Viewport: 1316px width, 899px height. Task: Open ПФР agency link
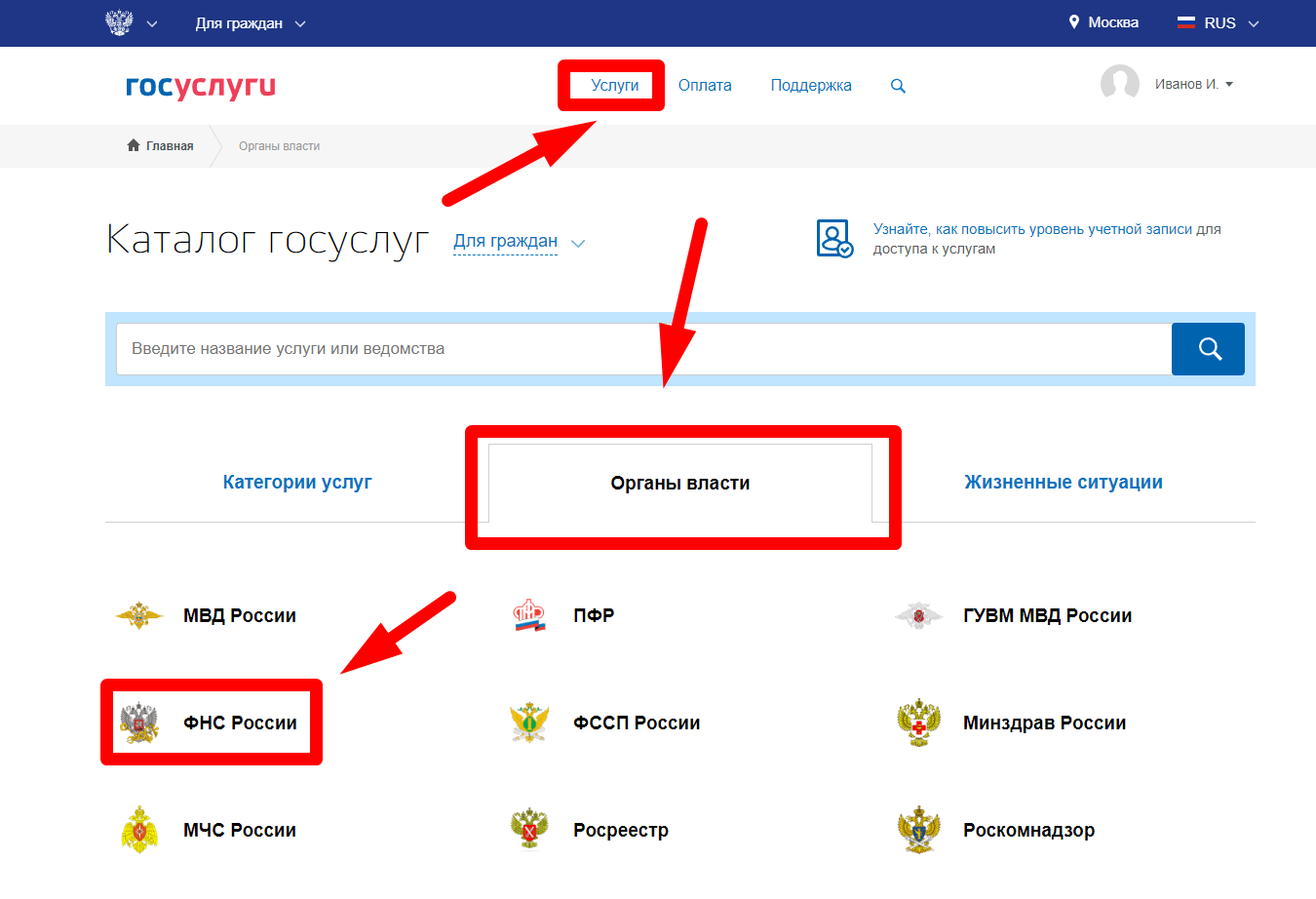[594, 615]
